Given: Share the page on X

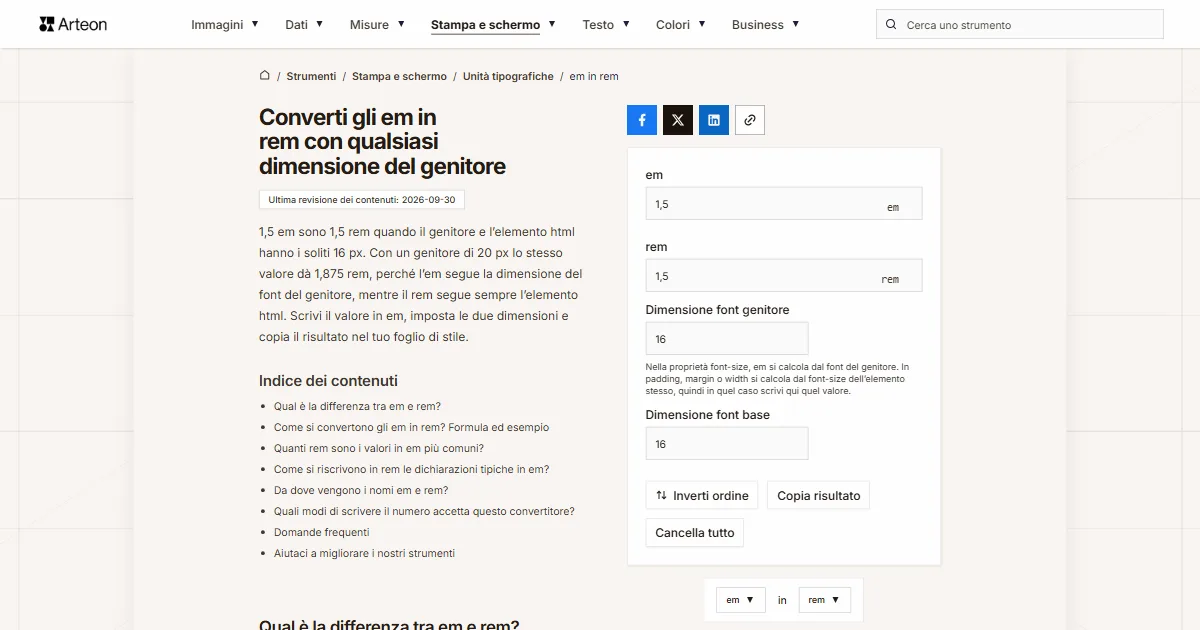Looking at the screenshot, I should point(678,120).
